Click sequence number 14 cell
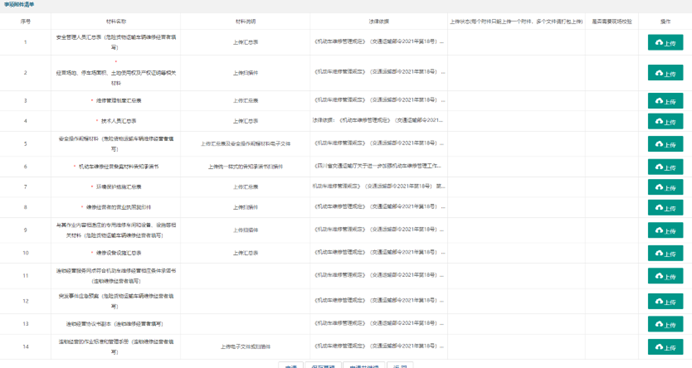692x368 pixels. [25, 347]
